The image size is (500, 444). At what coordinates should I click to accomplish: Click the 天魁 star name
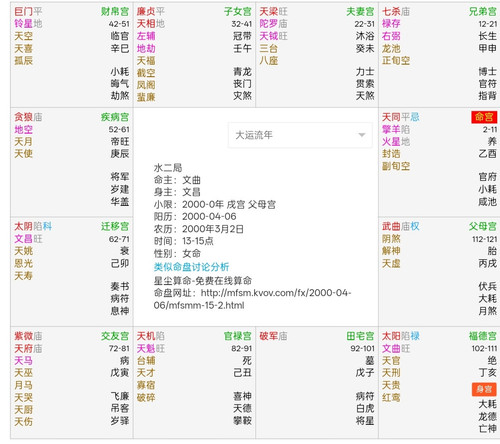click(146, 349)
